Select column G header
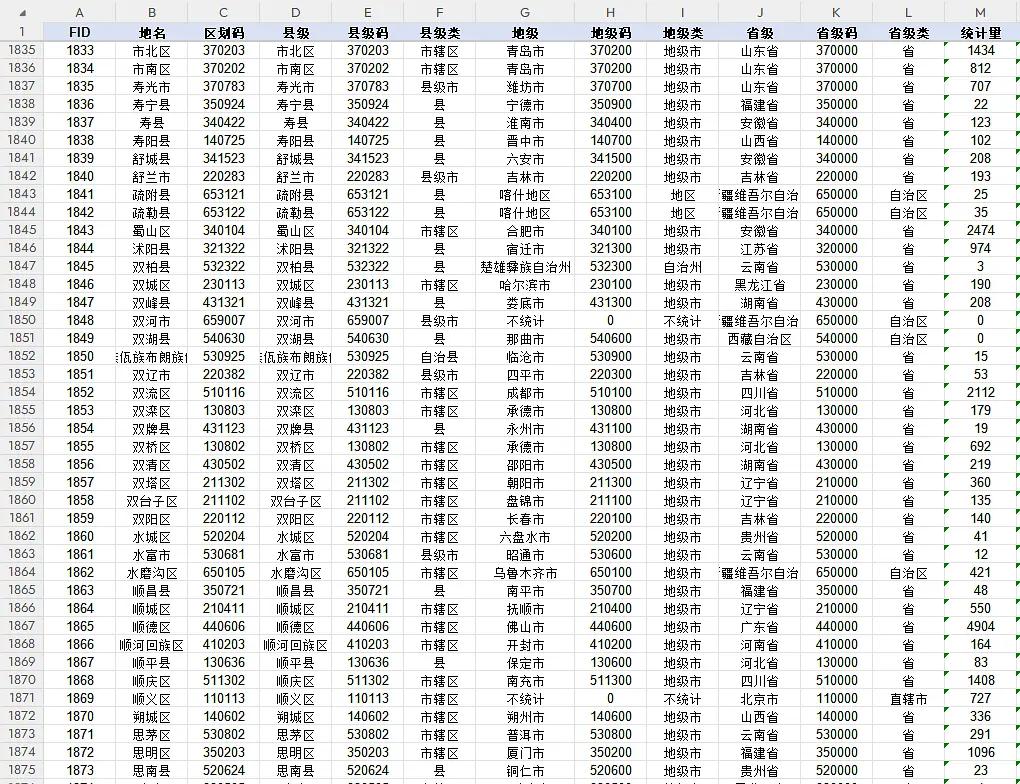The width and height of the screenshot is (1020, 784). pos(525,12)
